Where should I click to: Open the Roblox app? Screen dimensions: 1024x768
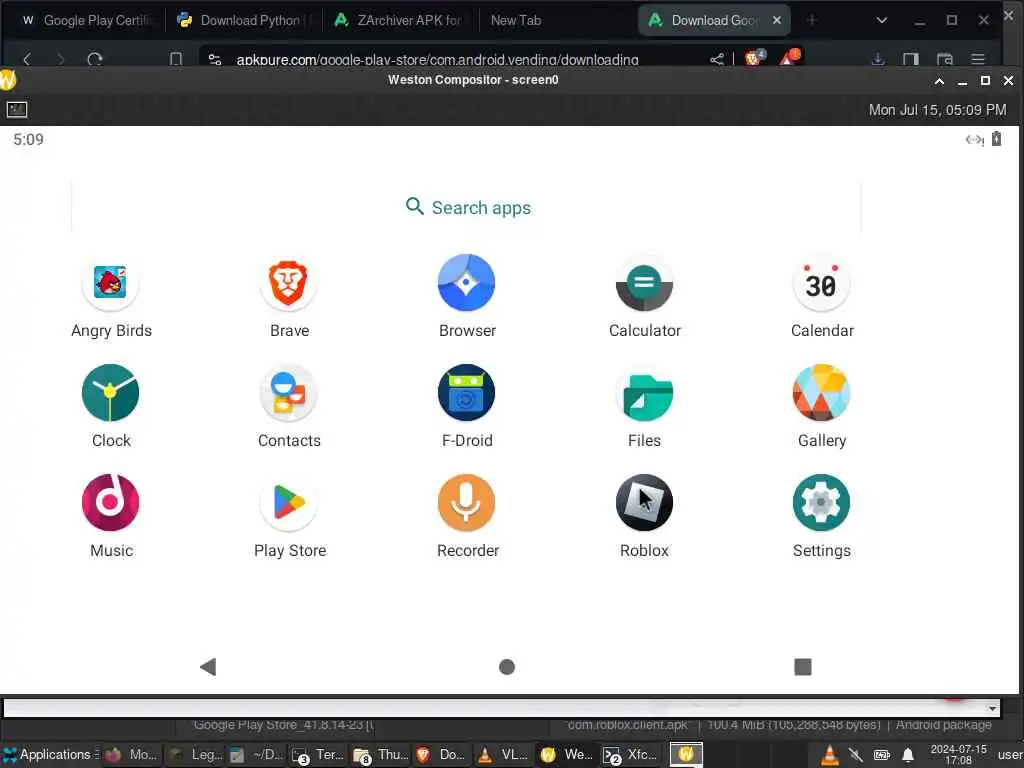pos(644,503)
